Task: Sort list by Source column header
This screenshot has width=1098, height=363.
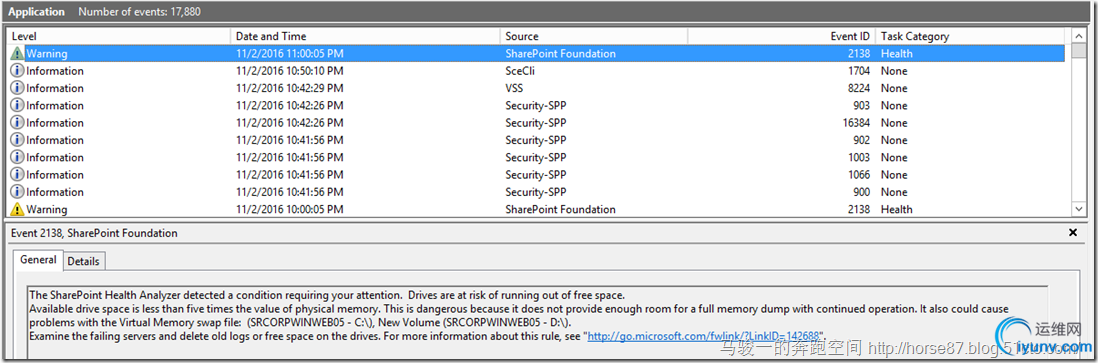Action: [594, 36]
